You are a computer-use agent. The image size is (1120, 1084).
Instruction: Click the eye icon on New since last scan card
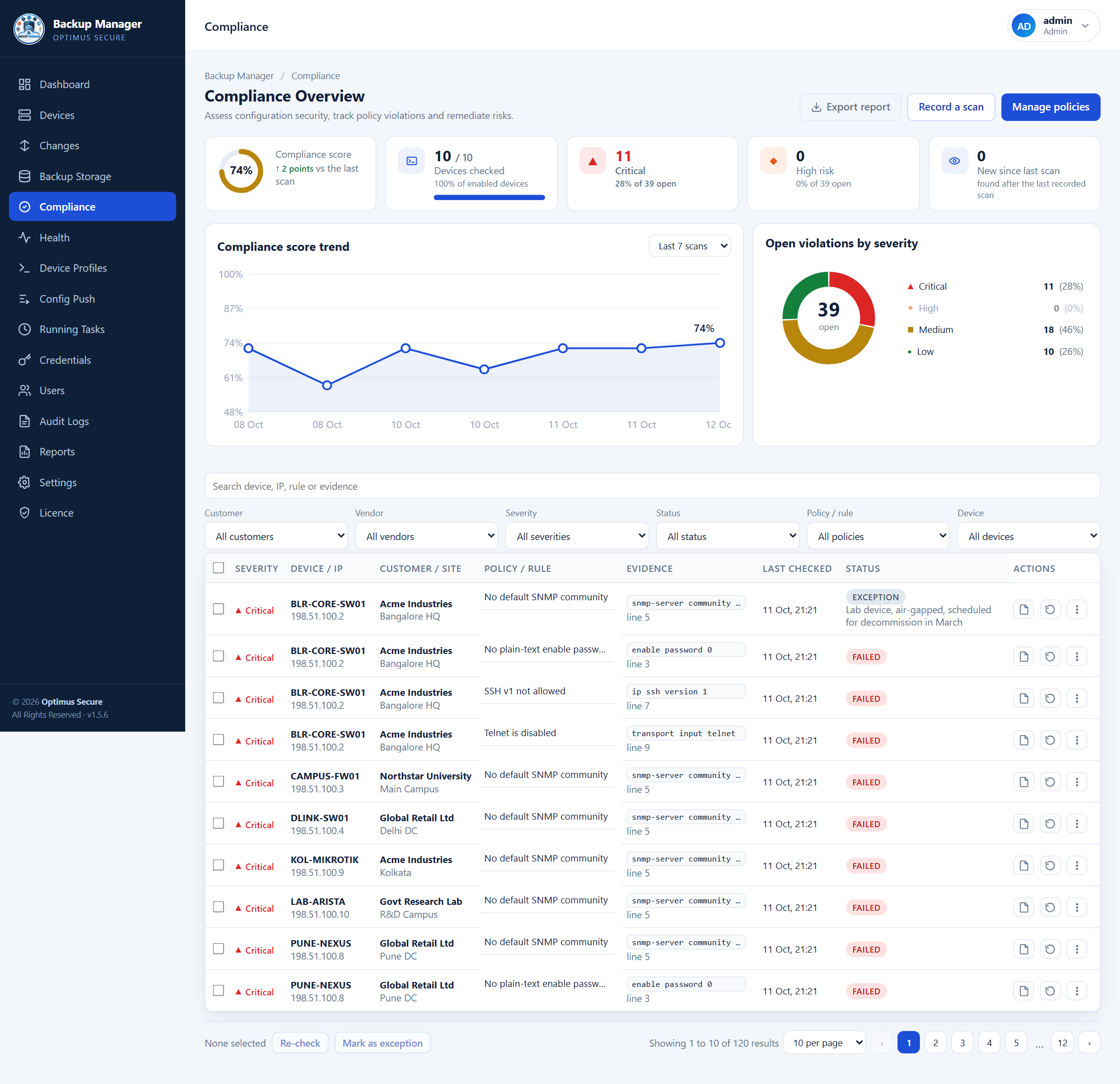click(x=954, y=161)
